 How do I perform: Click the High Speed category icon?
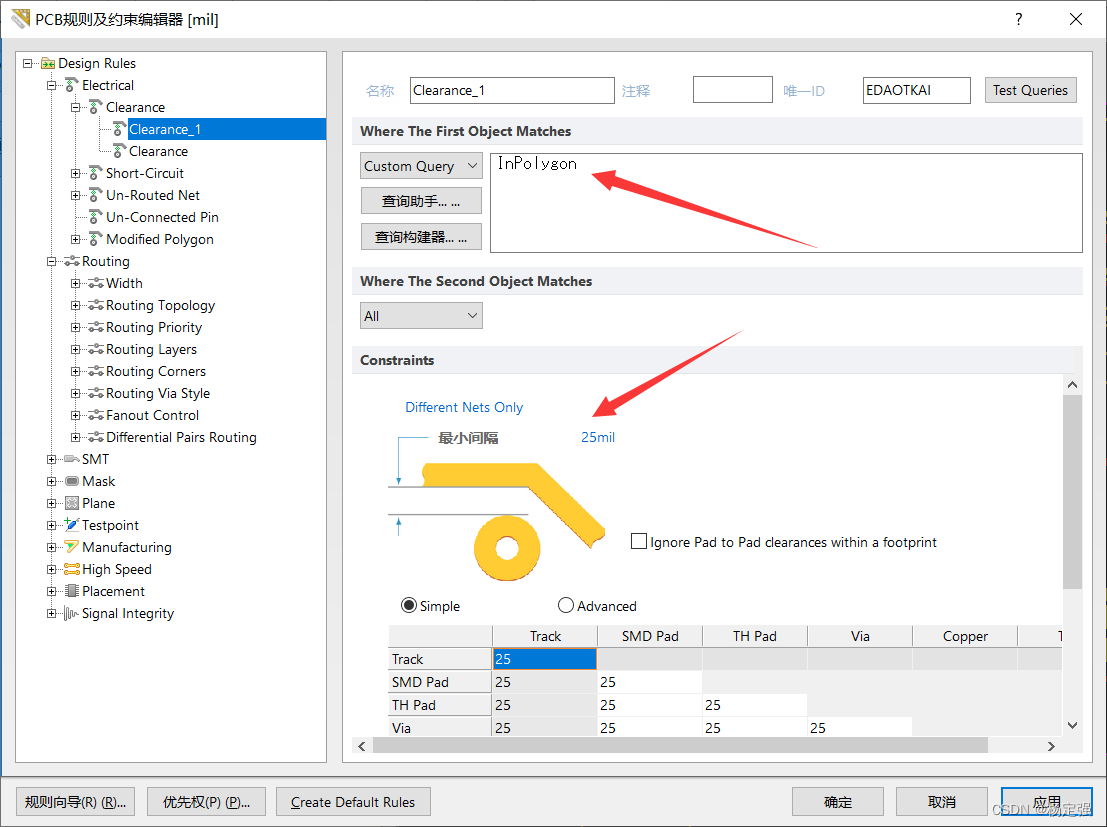click(x=72, y=569)
